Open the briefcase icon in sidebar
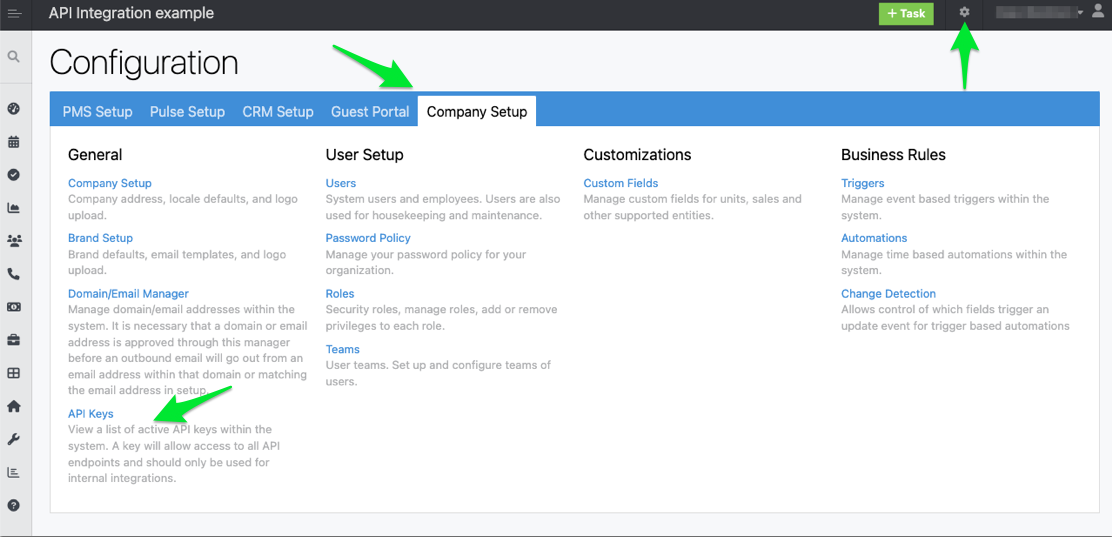Screen dimensions: 1112x537 click(14, 340)
